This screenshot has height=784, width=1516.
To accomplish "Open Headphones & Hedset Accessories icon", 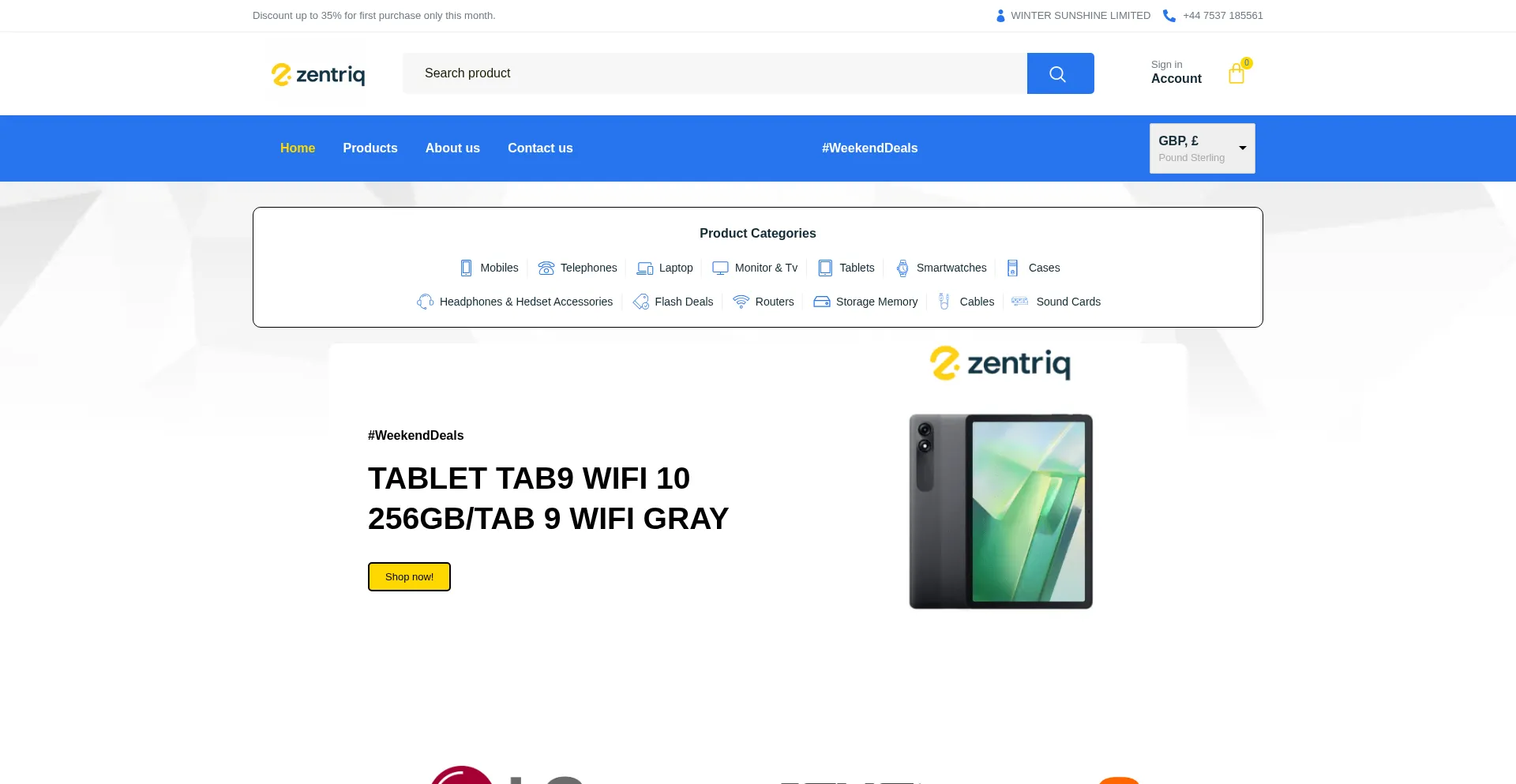I will click(425, 302).
